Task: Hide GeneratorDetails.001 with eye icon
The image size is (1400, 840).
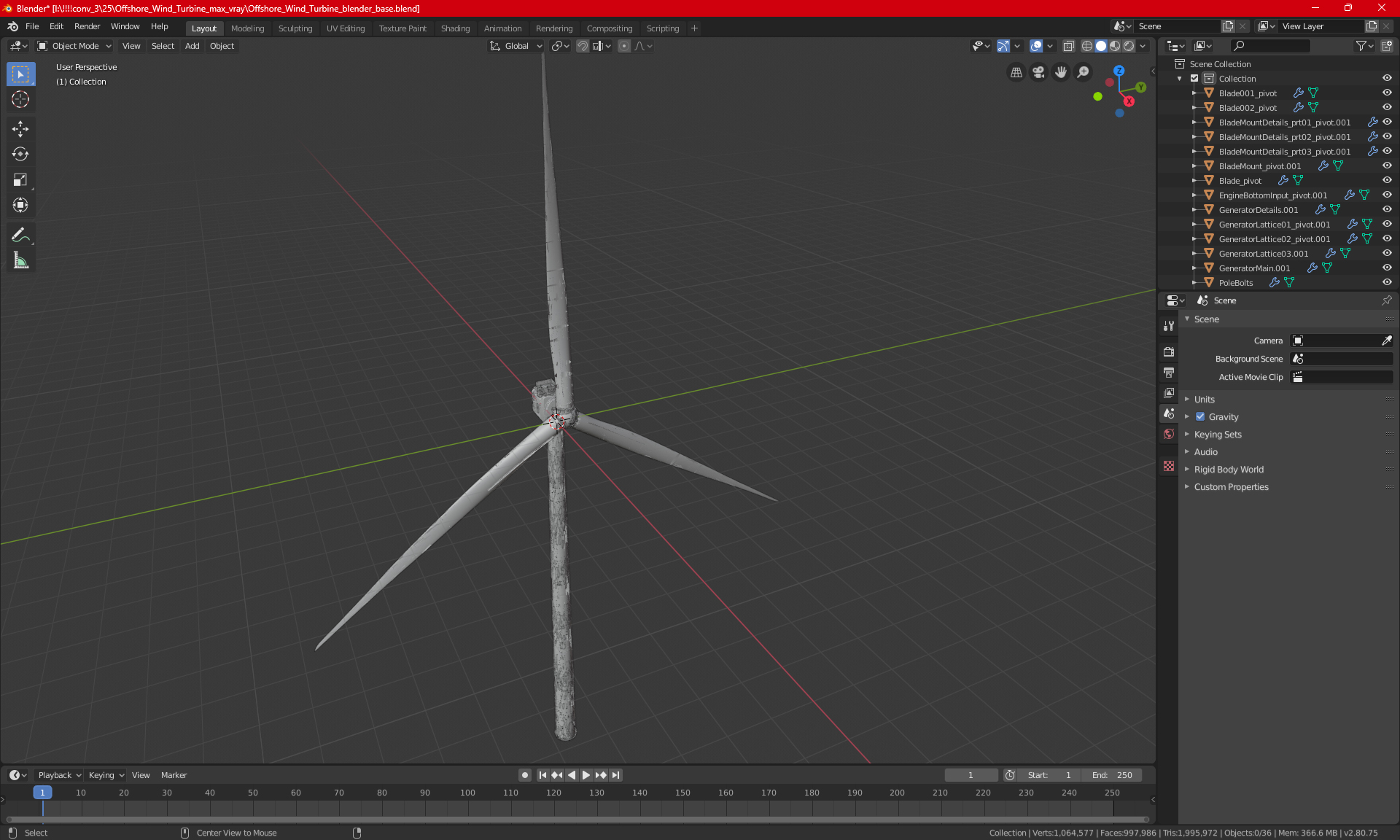Action: pos(1387,210)
